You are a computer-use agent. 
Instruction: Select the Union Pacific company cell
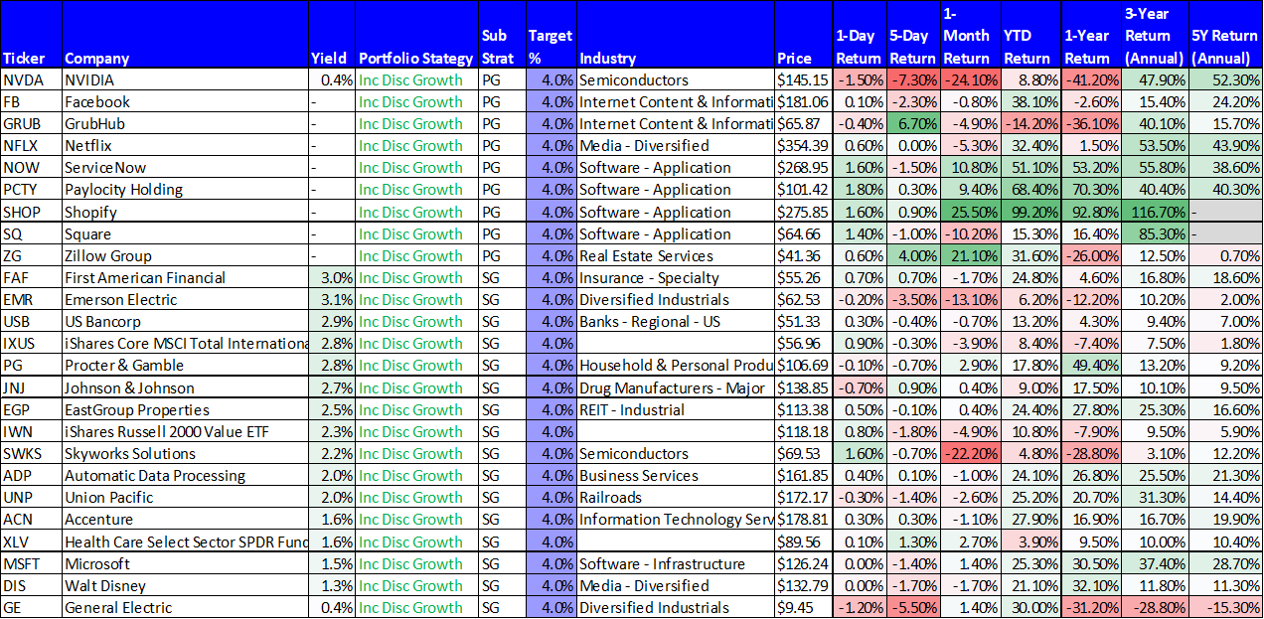click(185, 498)
